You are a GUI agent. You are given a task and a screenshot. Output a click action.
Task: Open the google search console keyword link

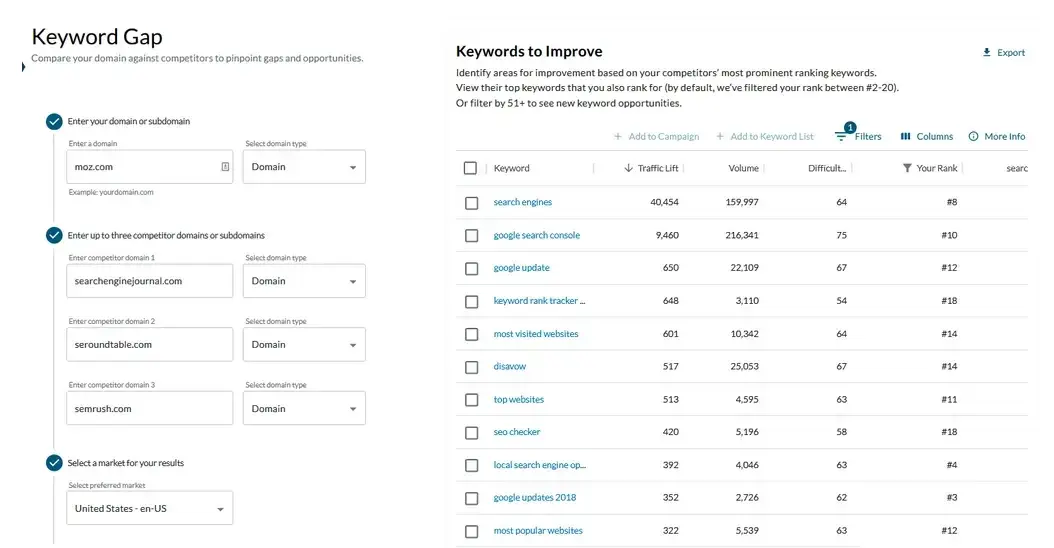click(x=536, y=236)
